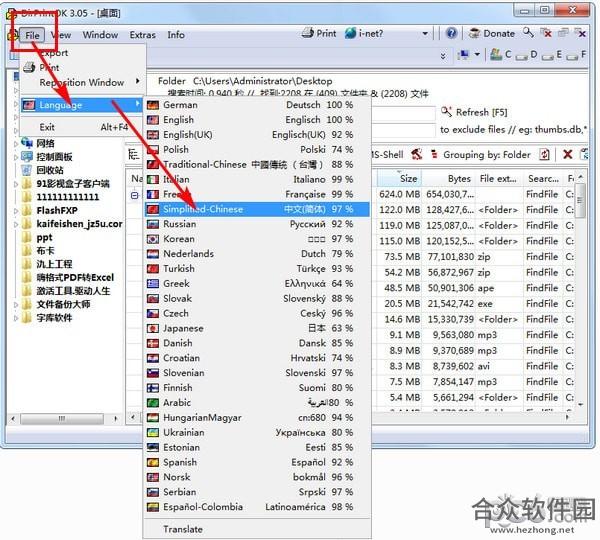
Task: Select Estonian language
Action: 256,448
